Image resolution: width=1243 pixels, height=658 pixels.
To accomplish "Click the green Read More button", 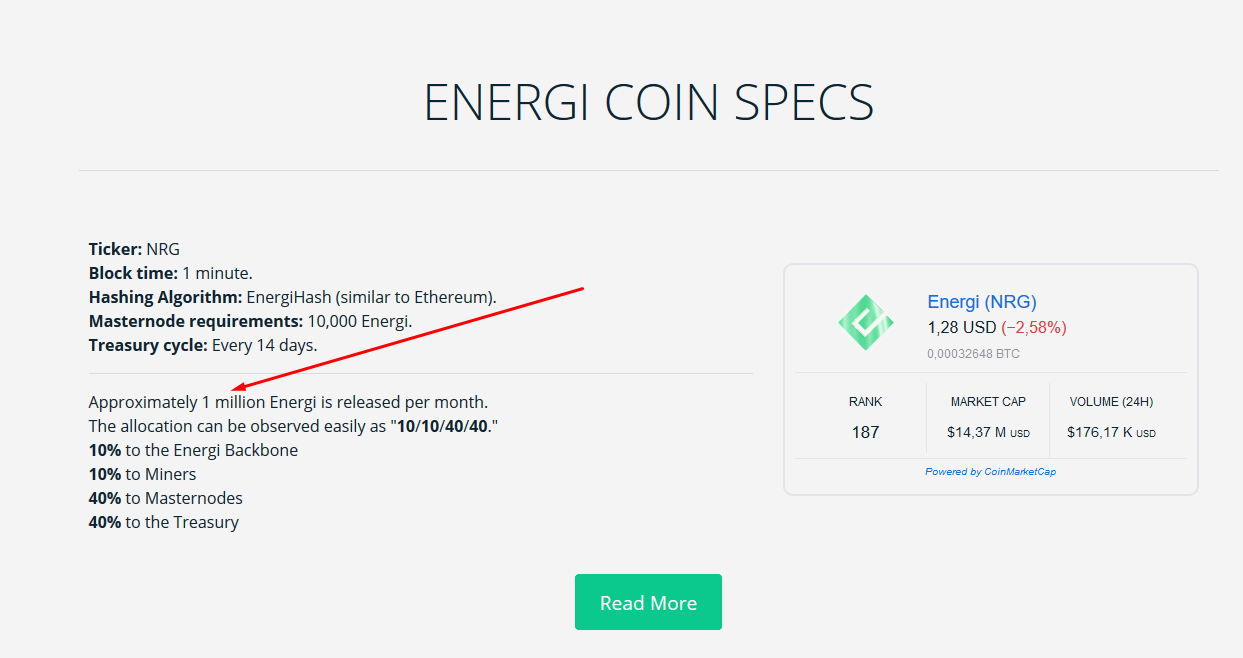I will point(648,602).
